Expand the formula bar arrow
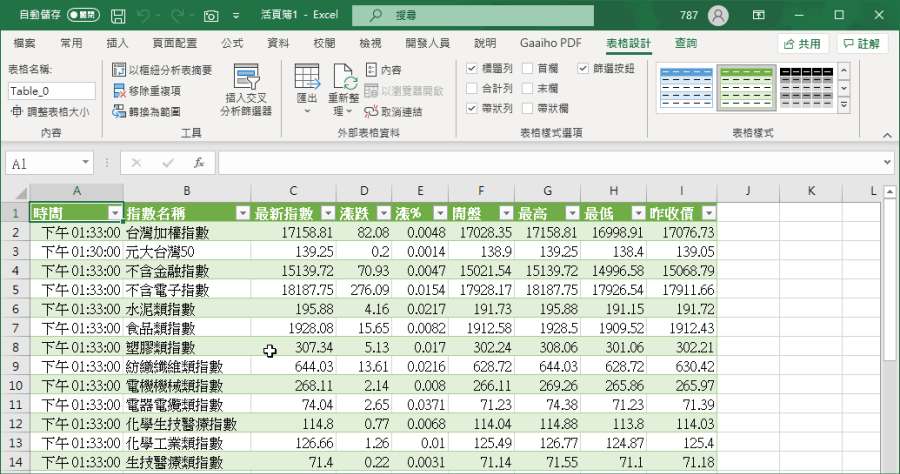 pos(887,162)
